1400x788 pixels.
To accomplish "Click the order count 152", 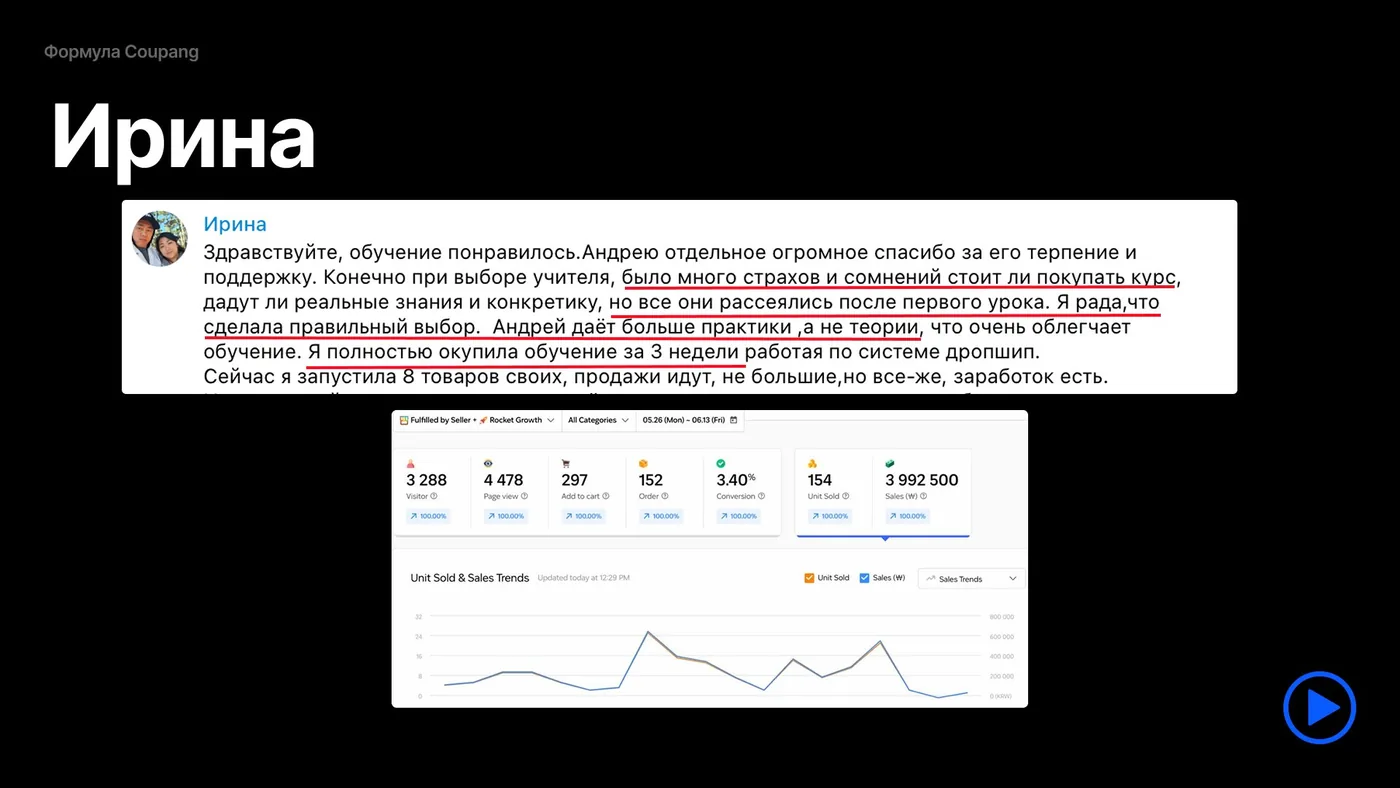I will (x=651, y=480).
